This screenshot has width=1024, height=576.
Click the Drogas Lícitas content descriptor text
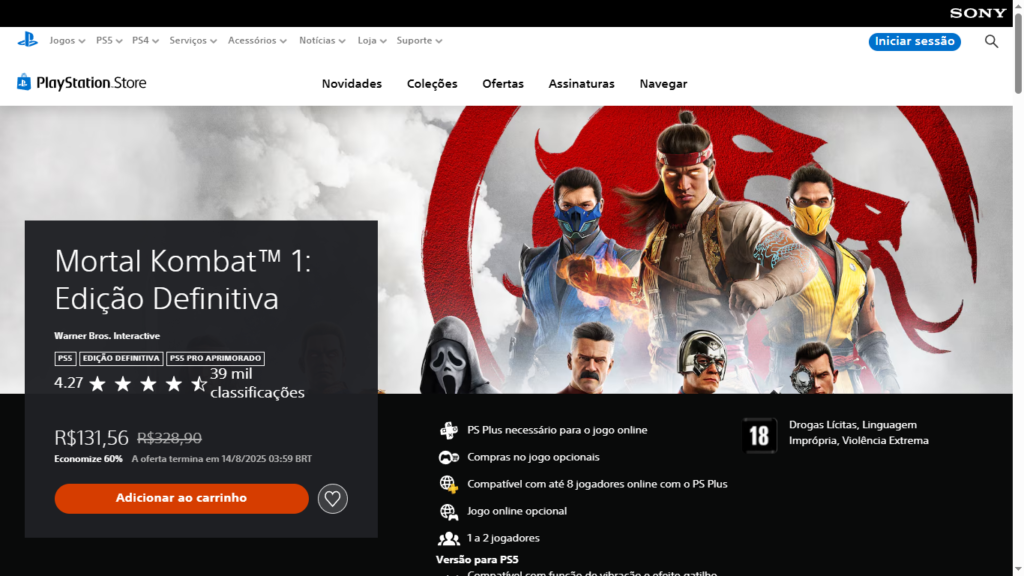tap(858, 432)
